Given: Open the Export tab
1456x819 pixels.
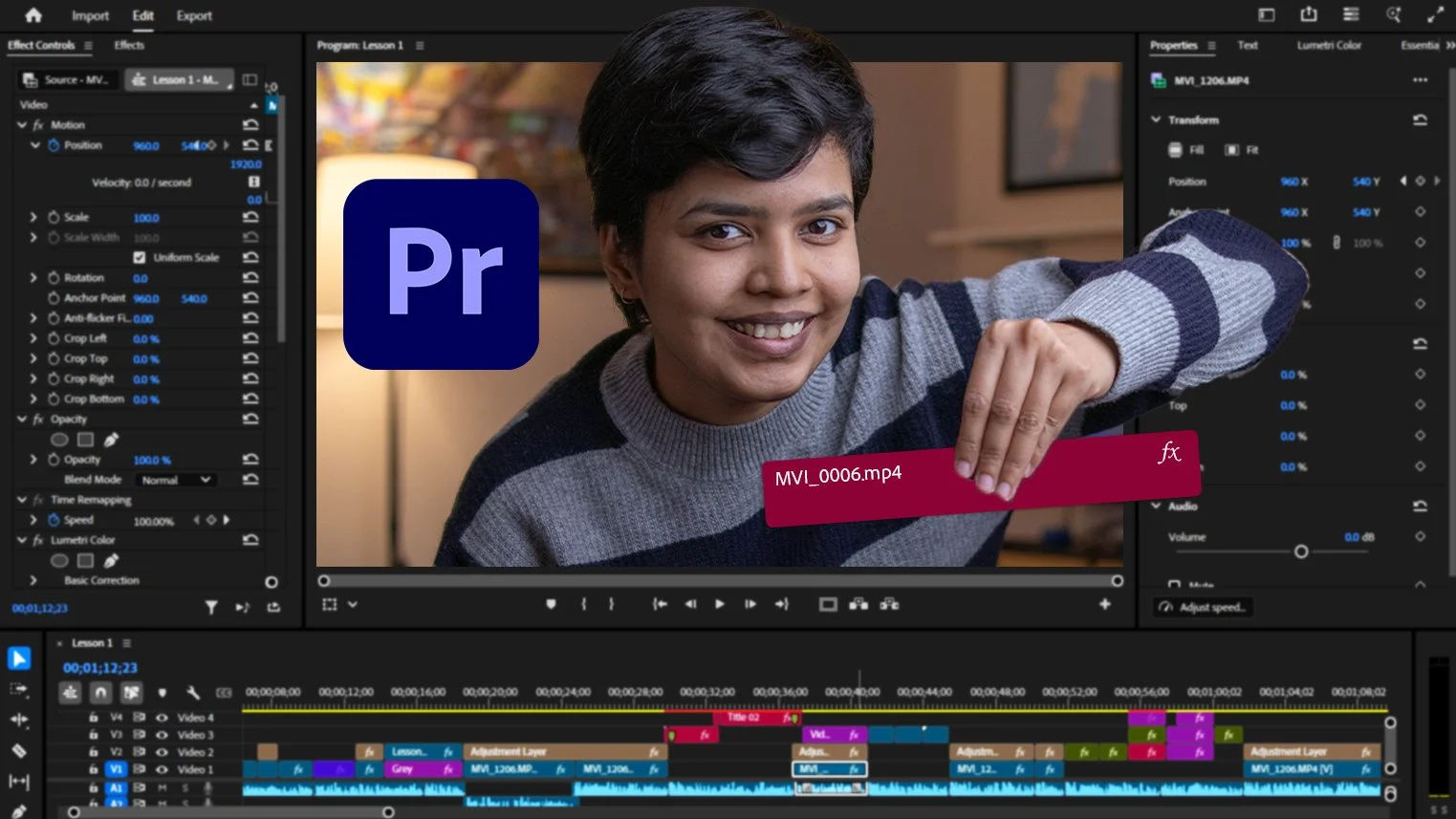Looking at the screenshot, I should point(194,15).
